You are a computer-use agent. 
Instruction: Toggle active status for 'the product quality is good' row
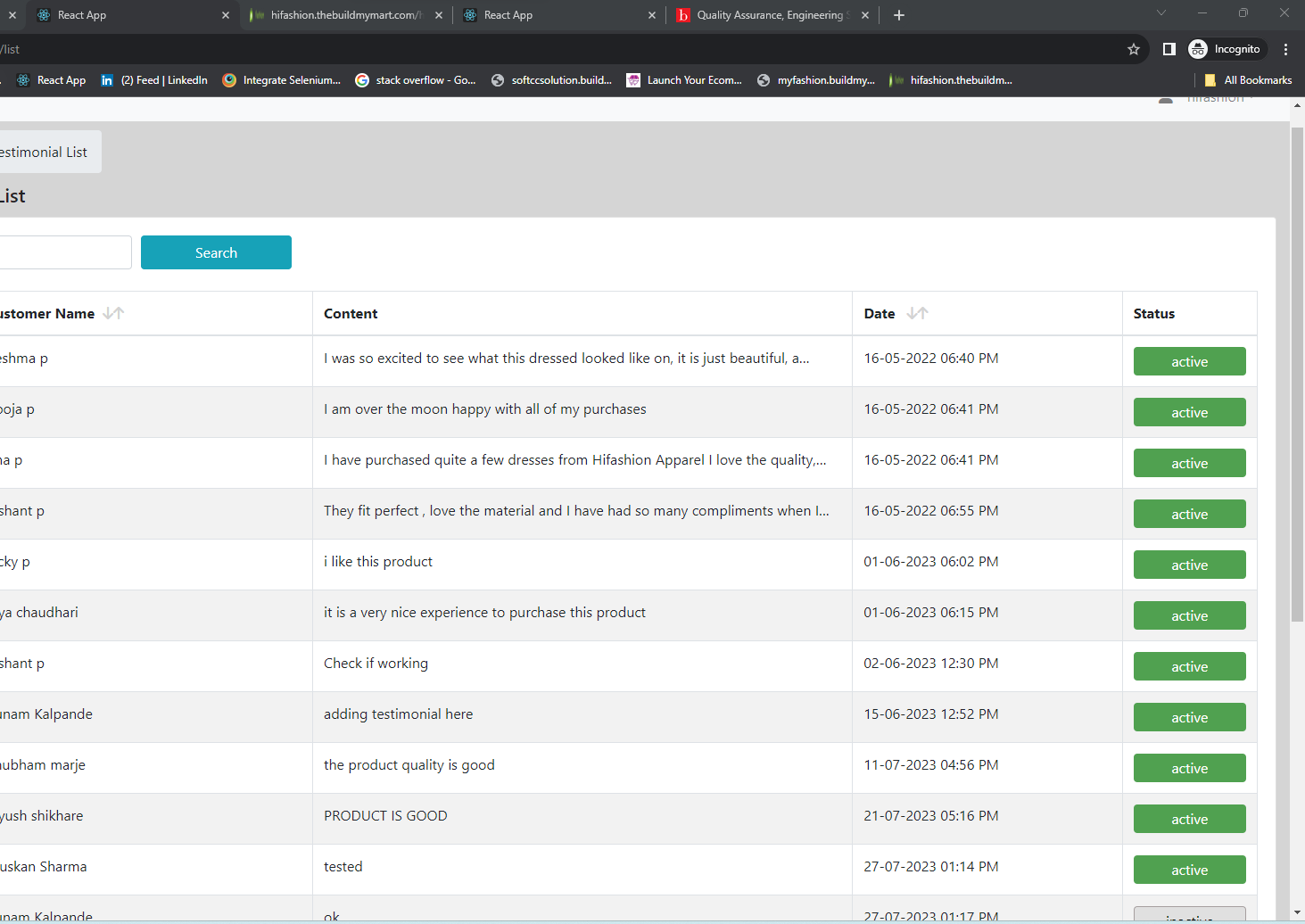click(x=1189, y=768)
